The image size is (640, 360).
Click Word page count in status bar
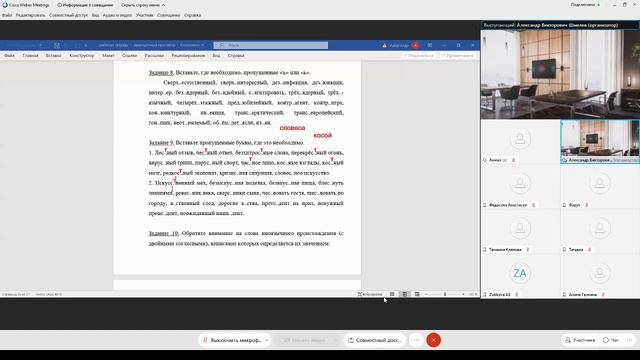click(x=16, y=294)
